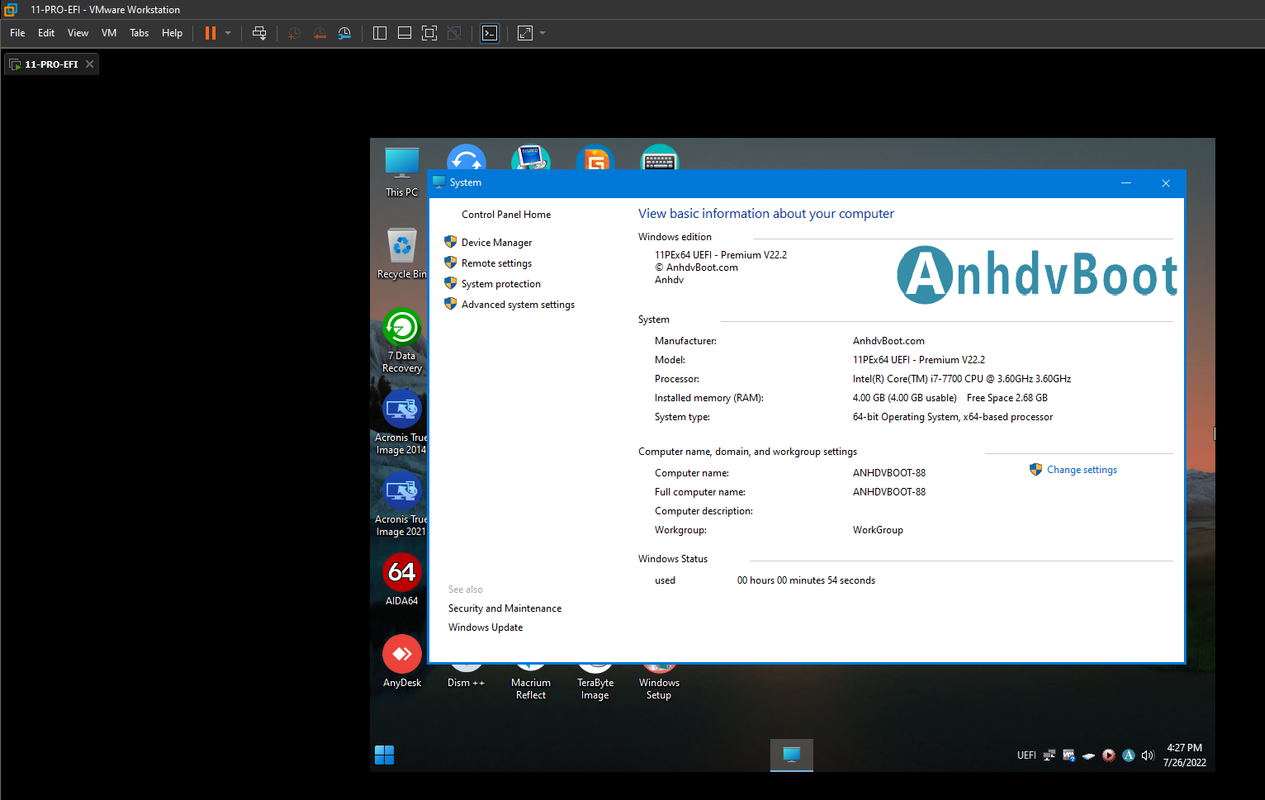Select the AIDA64 desktop icon
1265x800 pixels.
tap(402, 581)
